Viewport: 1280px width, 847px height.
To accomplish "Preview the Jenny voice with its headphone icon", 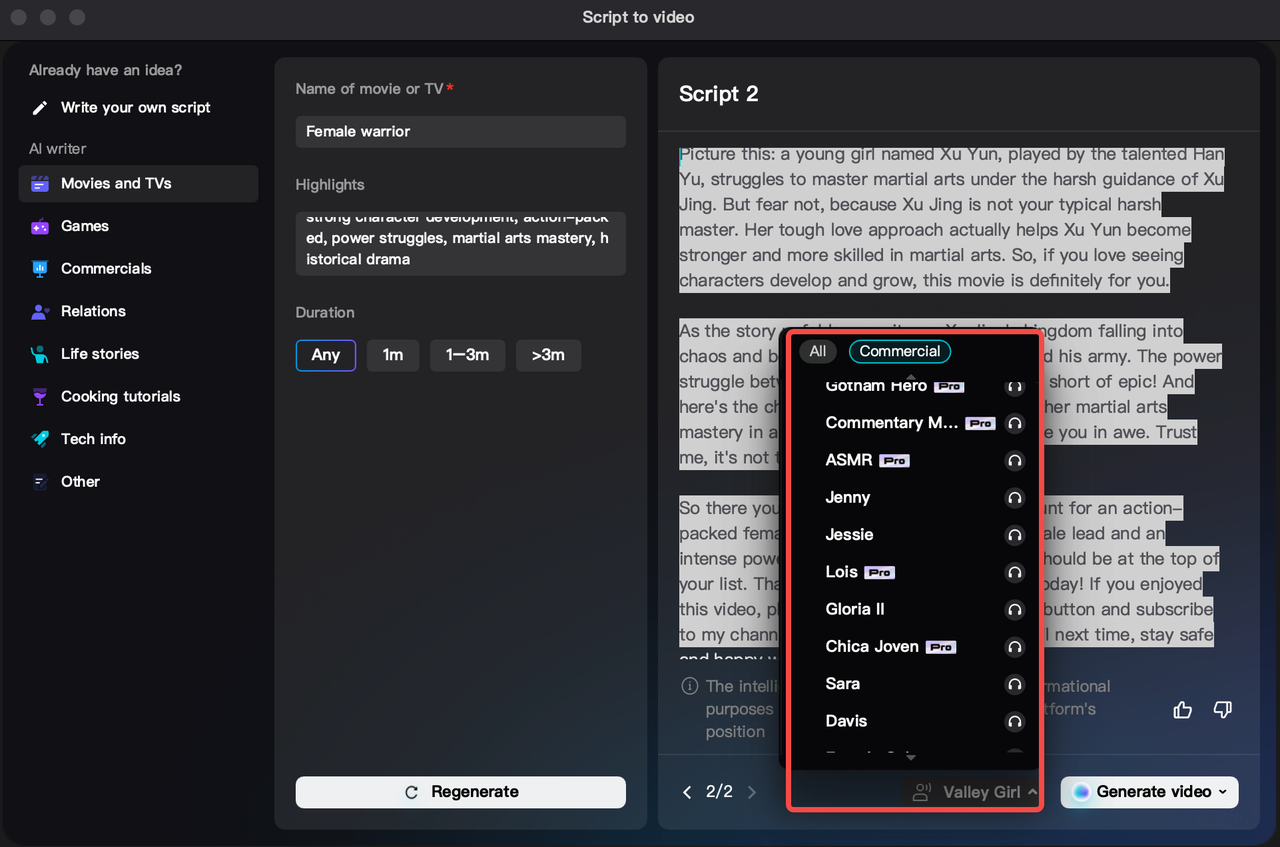I will click(x=1014, y=498).
